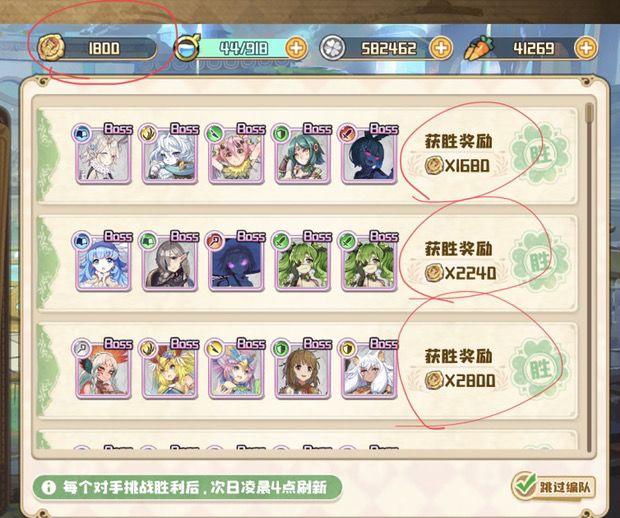The image size is (620, 518).
Task: View the pink-haired Boss portrait in first row
Action: tap(236, 155)
